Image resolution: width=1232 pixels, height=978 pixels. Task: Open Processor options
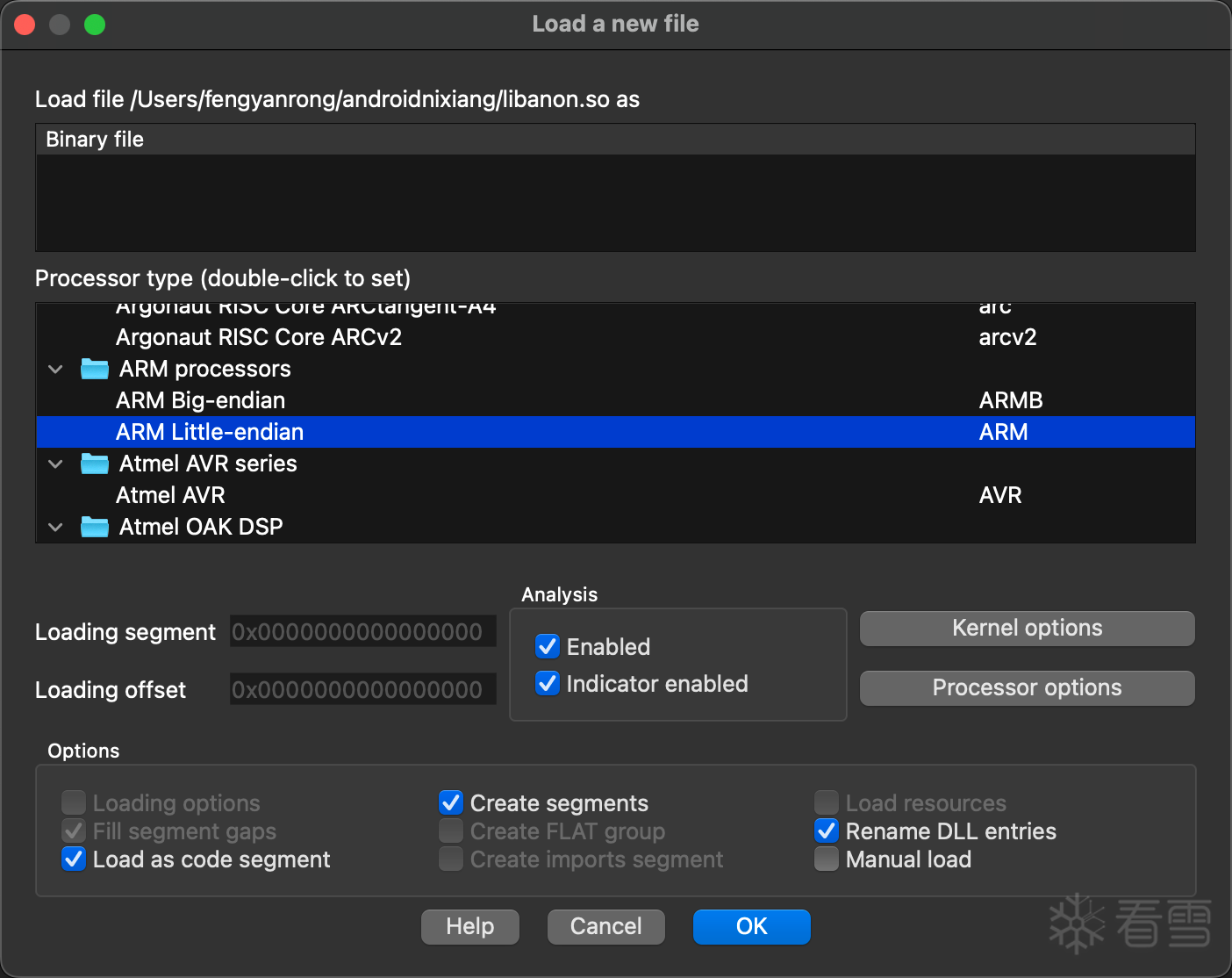point(1027,688)
